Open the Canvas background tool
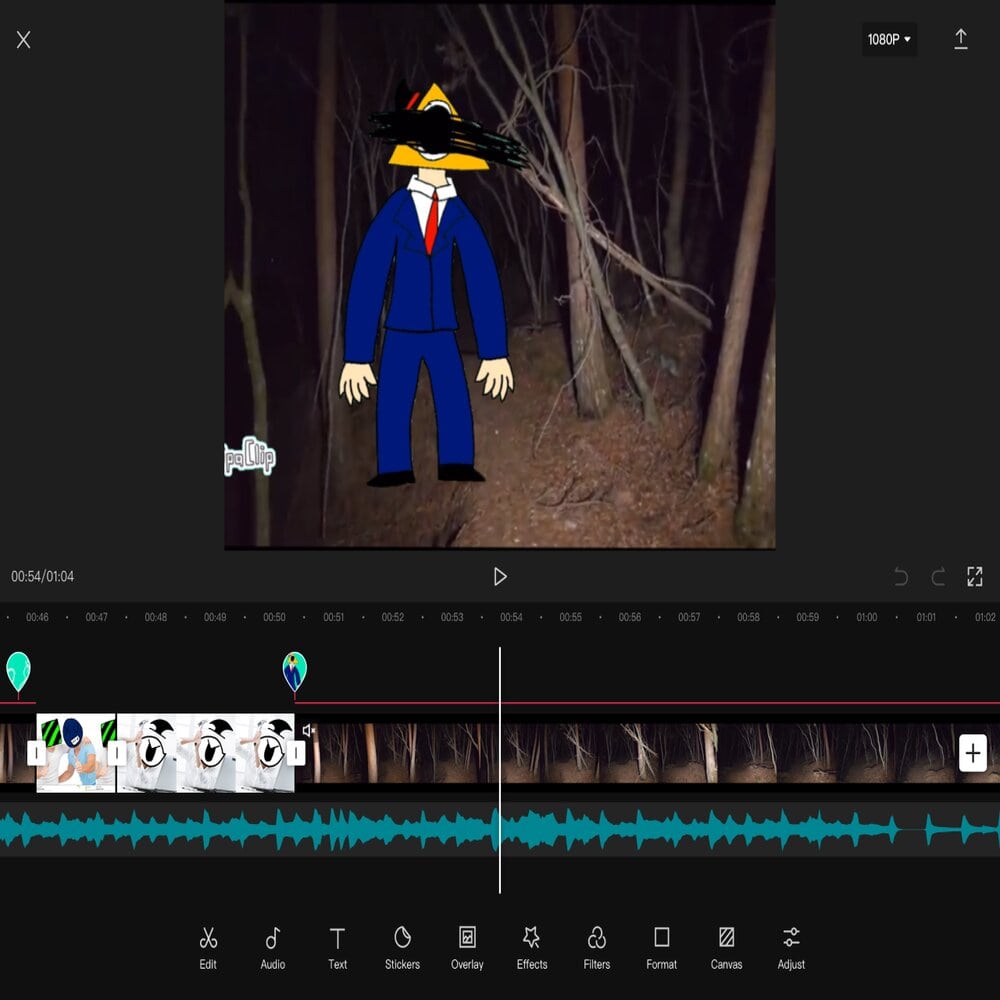Image resolution: width=1000 pixels, height=1000 pixels. click(x=727, y=947)
